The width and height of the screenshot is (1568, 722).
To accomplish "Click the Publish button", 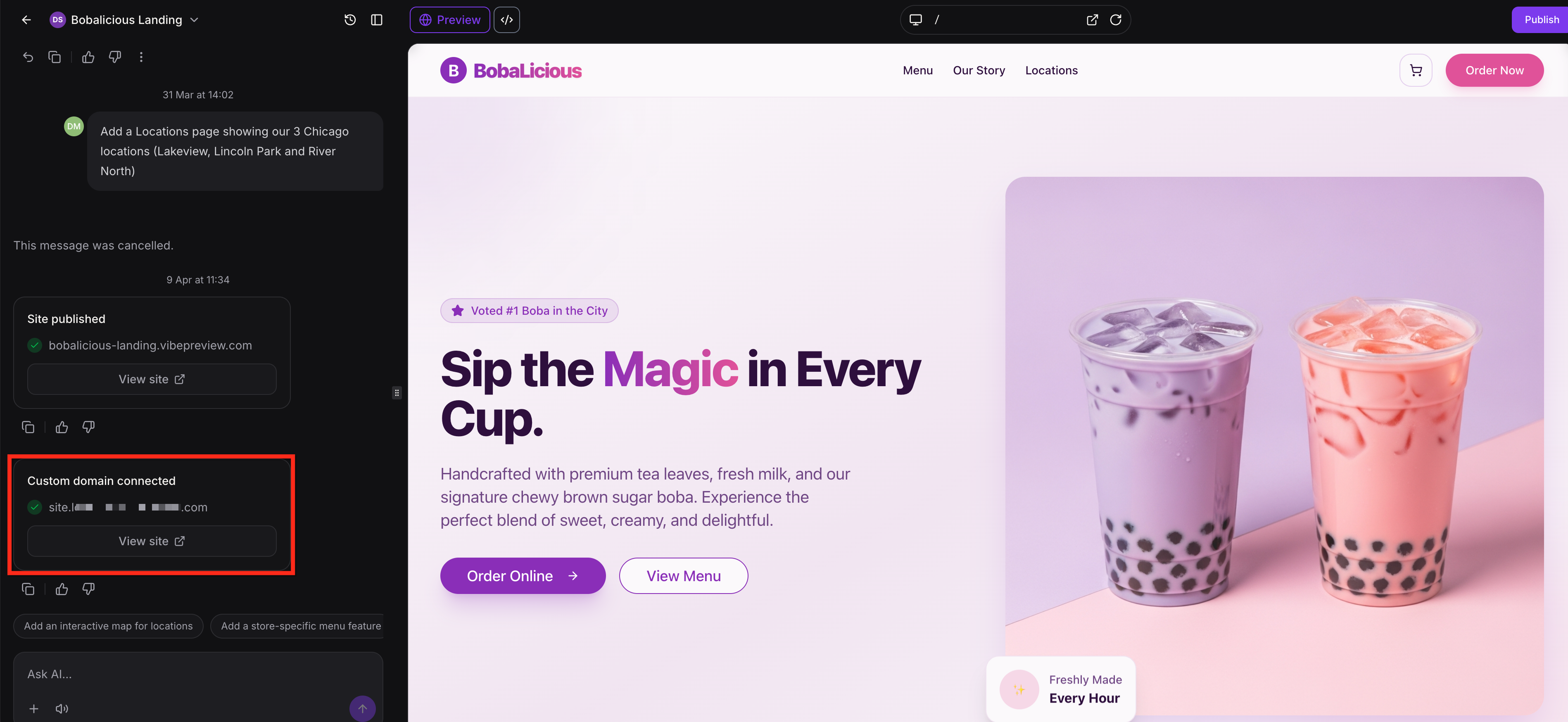I will click(x=1541, y=20).
